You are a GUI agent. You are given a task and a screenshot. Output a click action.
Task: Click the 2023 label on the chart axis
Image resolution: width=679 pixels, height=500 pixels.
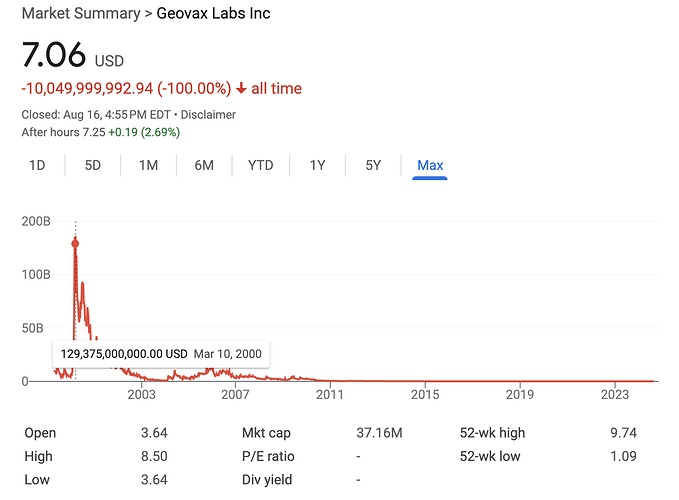615,396
